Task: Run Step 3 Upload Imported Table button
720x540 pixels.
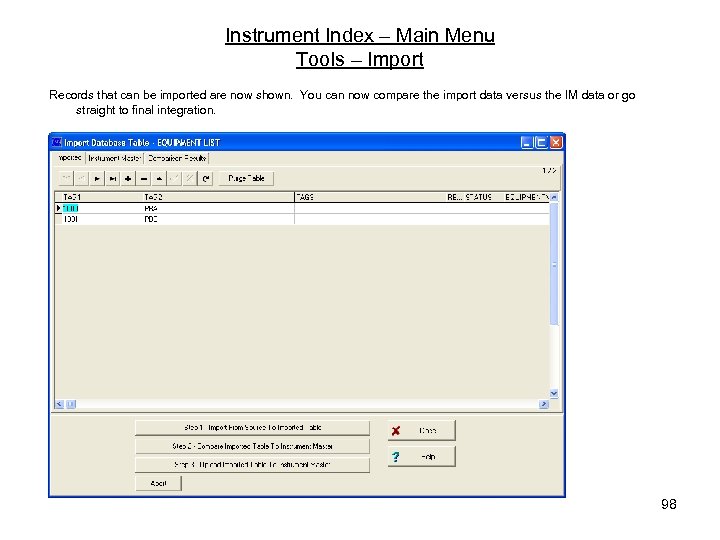Action: (x=252, y=464)
